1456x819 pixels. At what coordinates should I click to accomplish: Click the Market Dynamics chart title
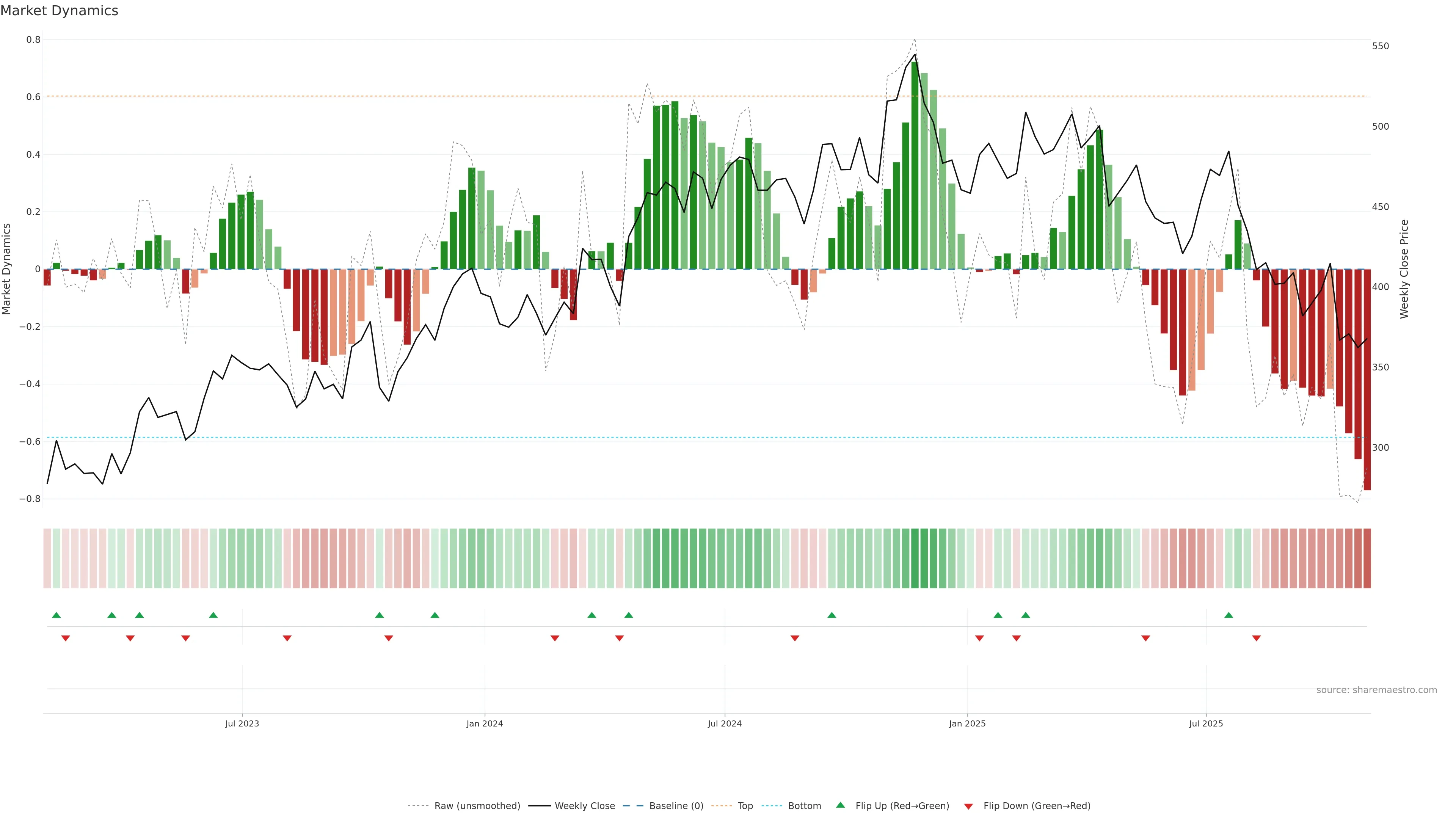pos(60,11)
